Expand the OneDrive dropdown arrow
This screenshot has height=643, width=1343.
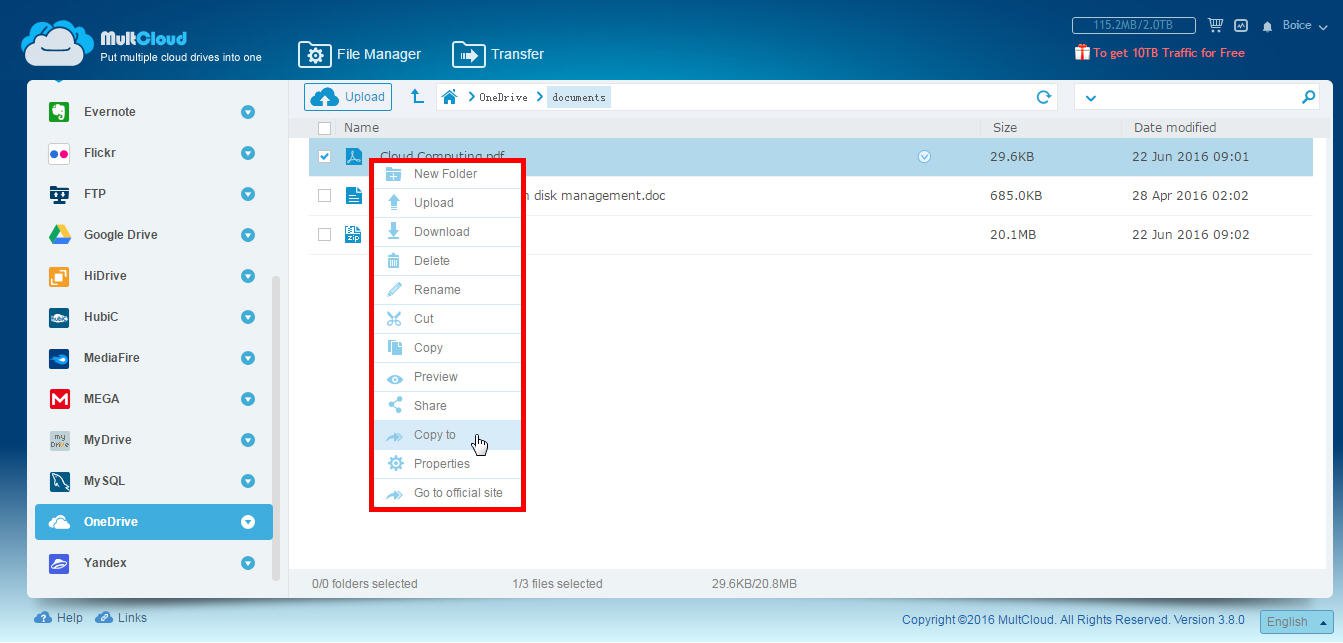coord(248,522)
